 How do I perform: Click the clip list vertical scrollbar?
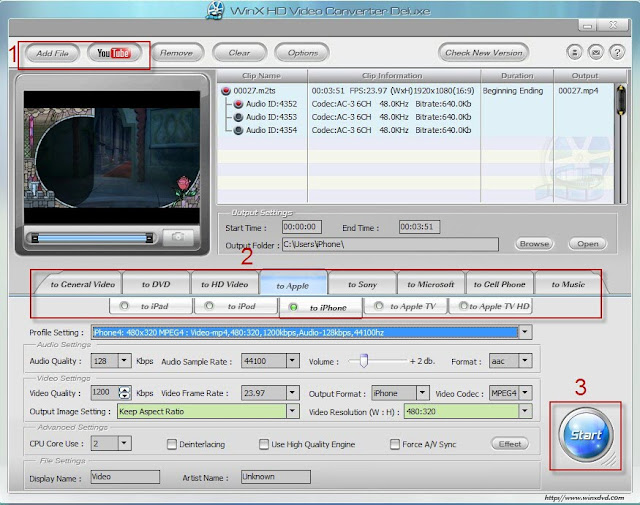[620, 143]
